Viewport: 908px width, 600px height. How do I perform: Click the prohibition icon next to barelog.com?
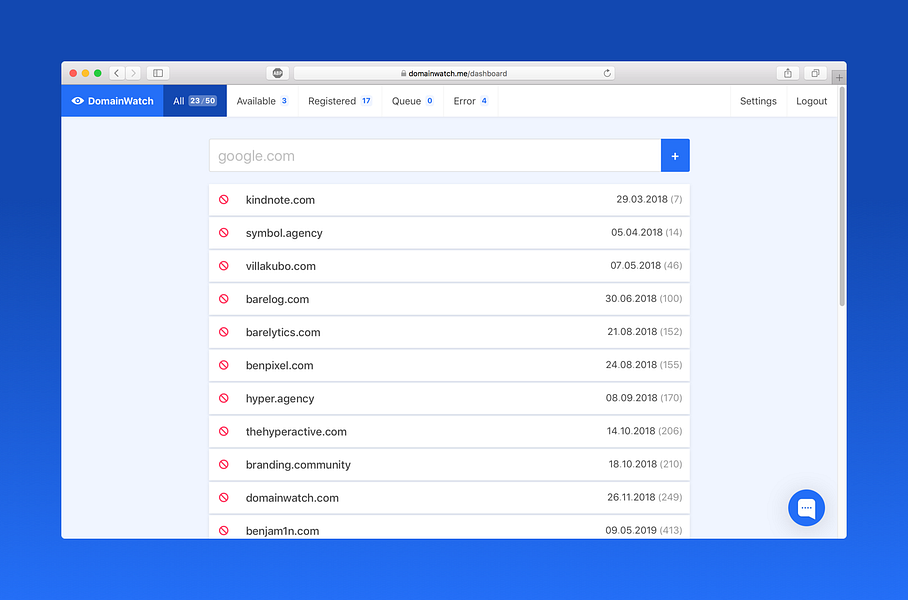coord(224,299)
